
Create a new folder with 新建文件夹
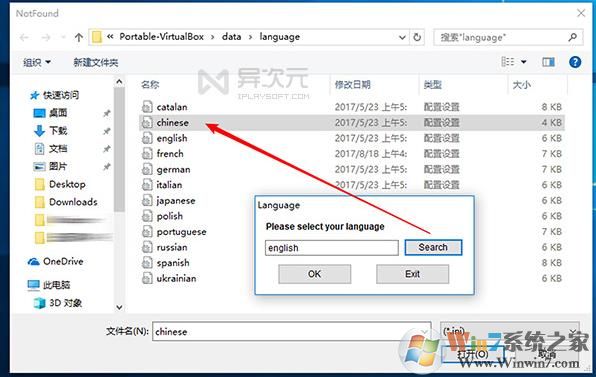96,62
